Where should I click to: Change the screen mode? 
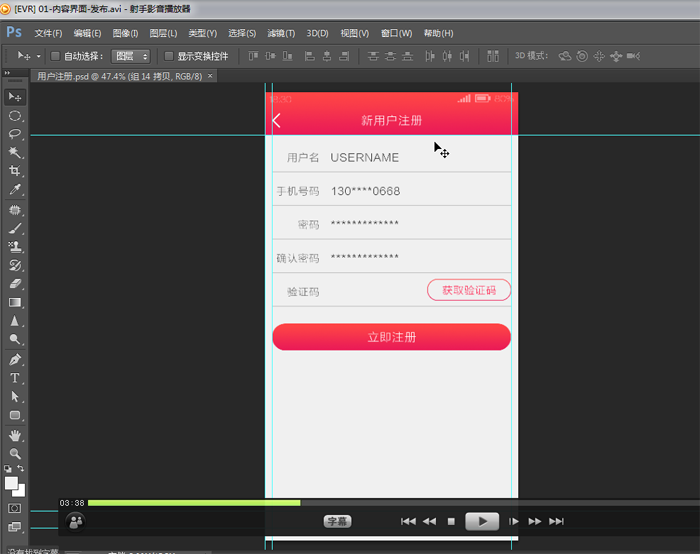(x=14, y=527)
